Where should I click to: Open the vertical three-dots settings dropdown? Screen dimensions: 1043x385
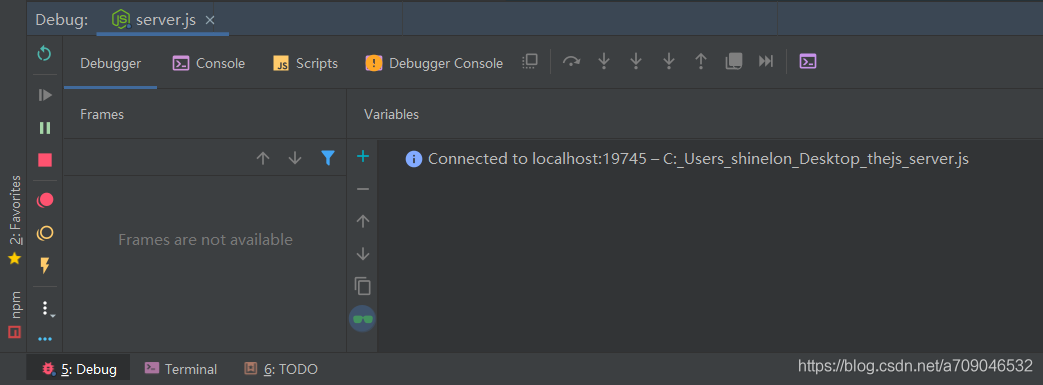(47, 309)
